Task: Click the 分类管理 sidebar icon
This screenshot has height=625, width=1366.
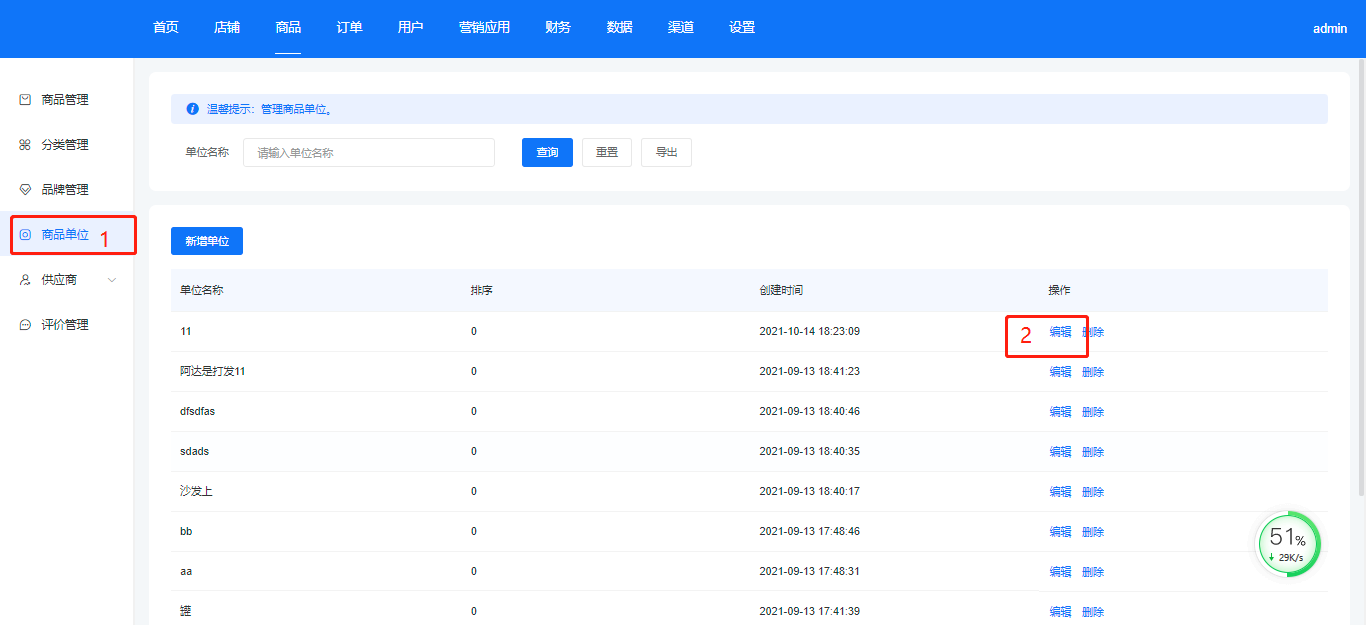Action: coord(26,145)
